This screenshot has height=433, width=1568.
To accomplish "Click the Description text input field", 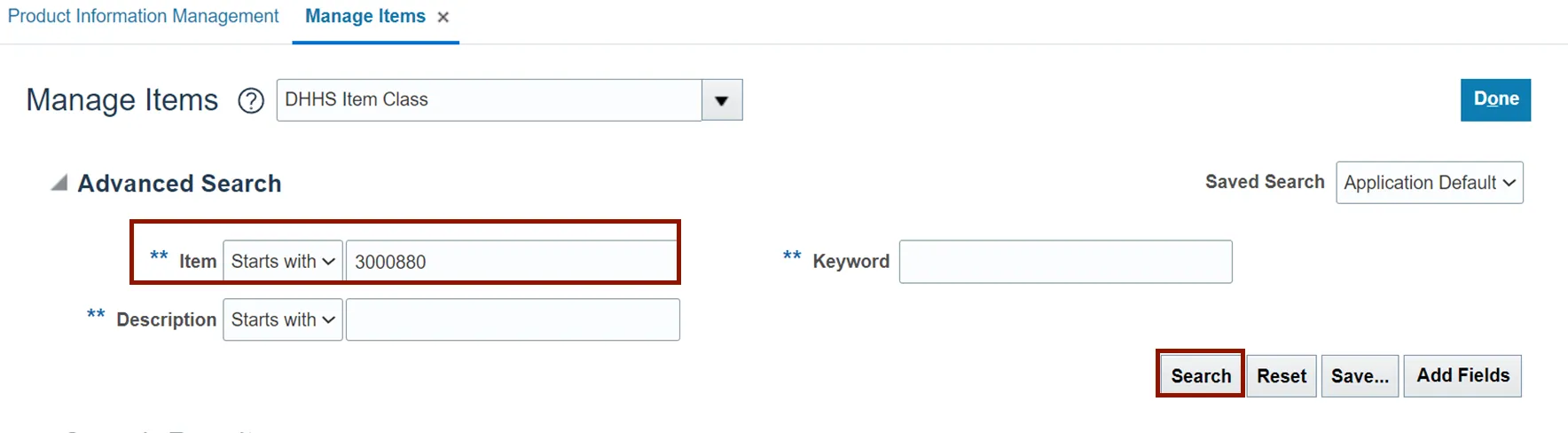I will coord(513,320).
